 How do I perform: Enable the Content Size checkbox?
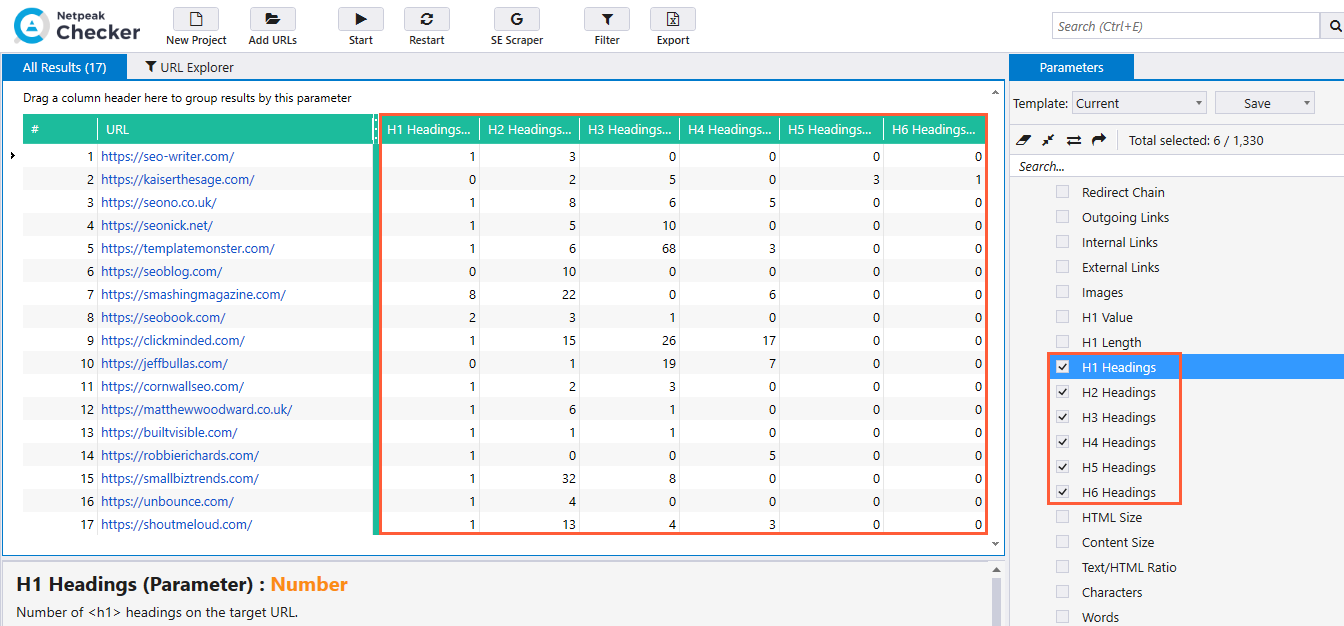click(x=1062, y=542)
